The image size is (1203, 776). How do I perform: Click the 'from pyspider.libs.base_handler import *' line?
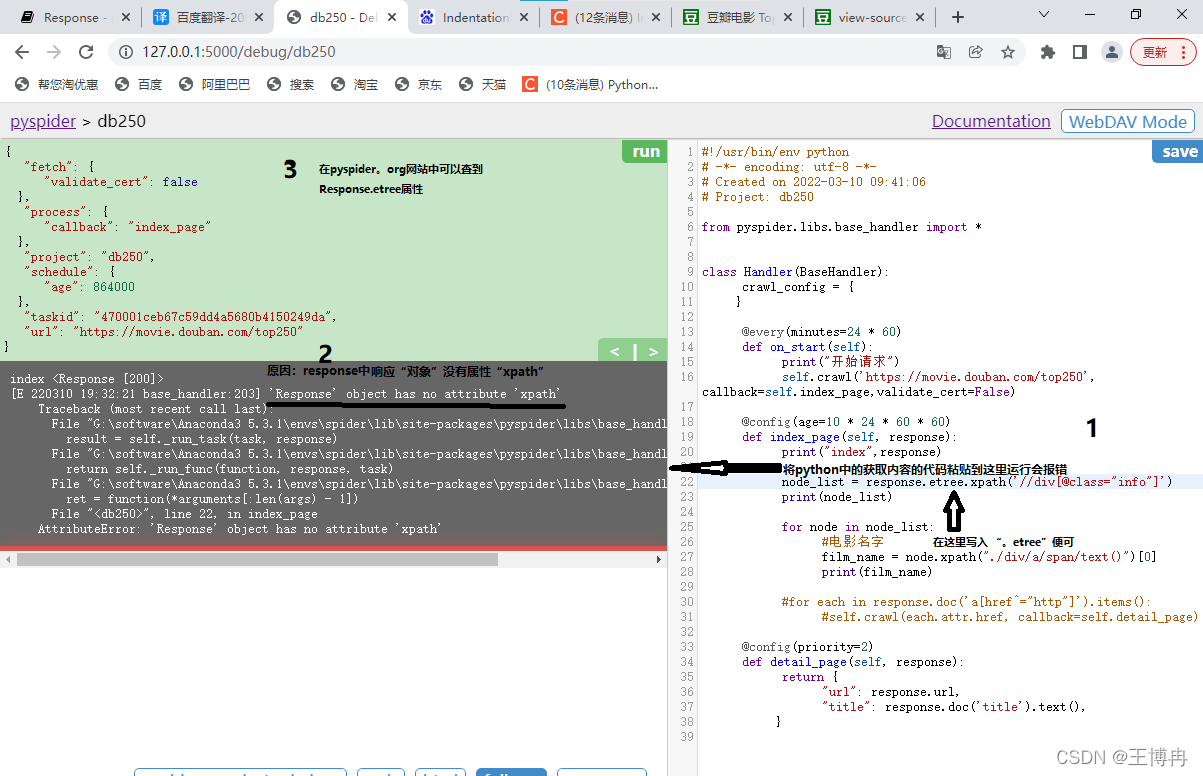(841, 227)
